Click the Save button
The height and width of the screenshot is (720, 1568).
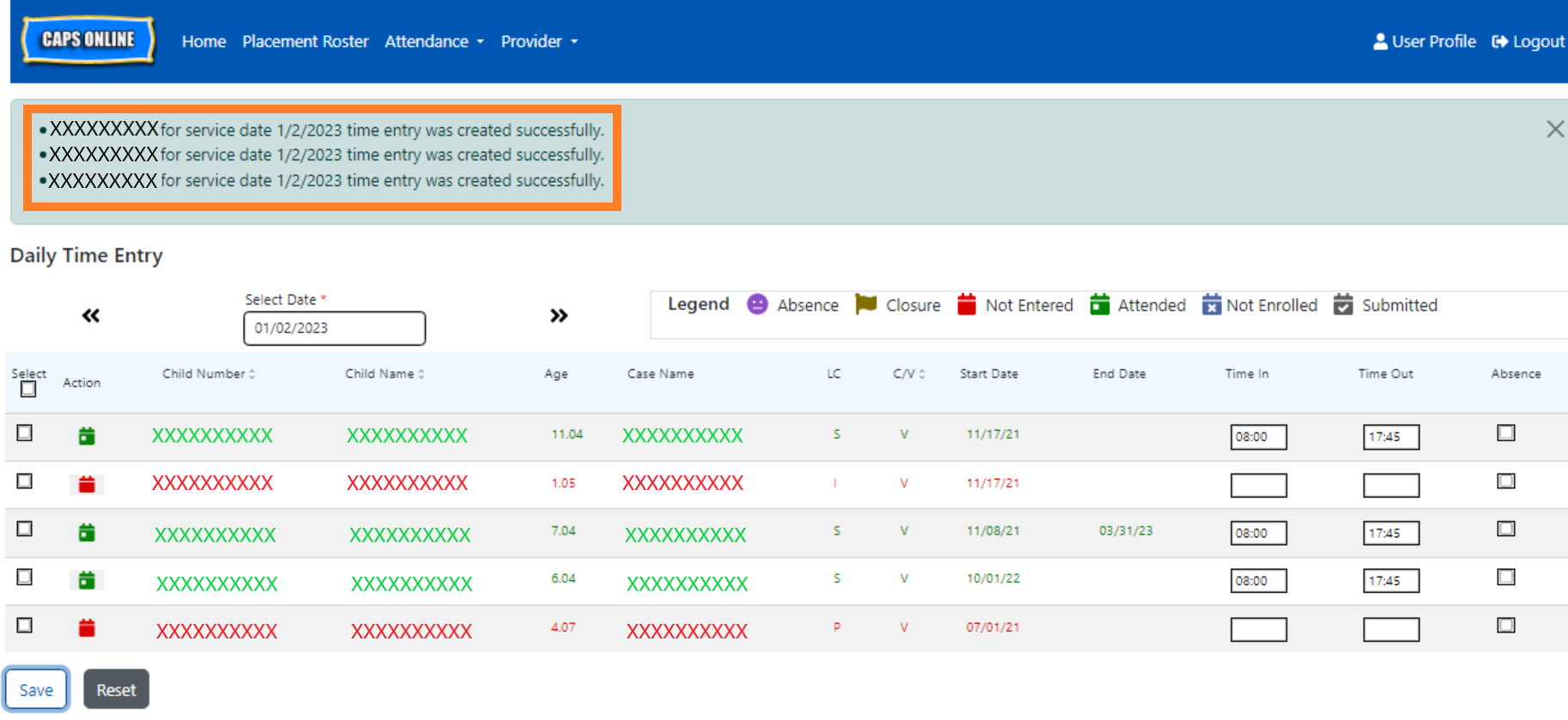(36, 690)
